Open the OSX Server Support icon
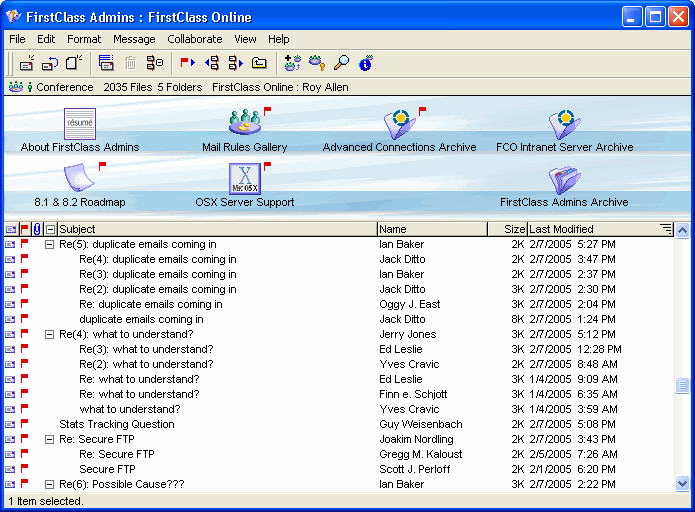The image size is (695, 512). 245,178
